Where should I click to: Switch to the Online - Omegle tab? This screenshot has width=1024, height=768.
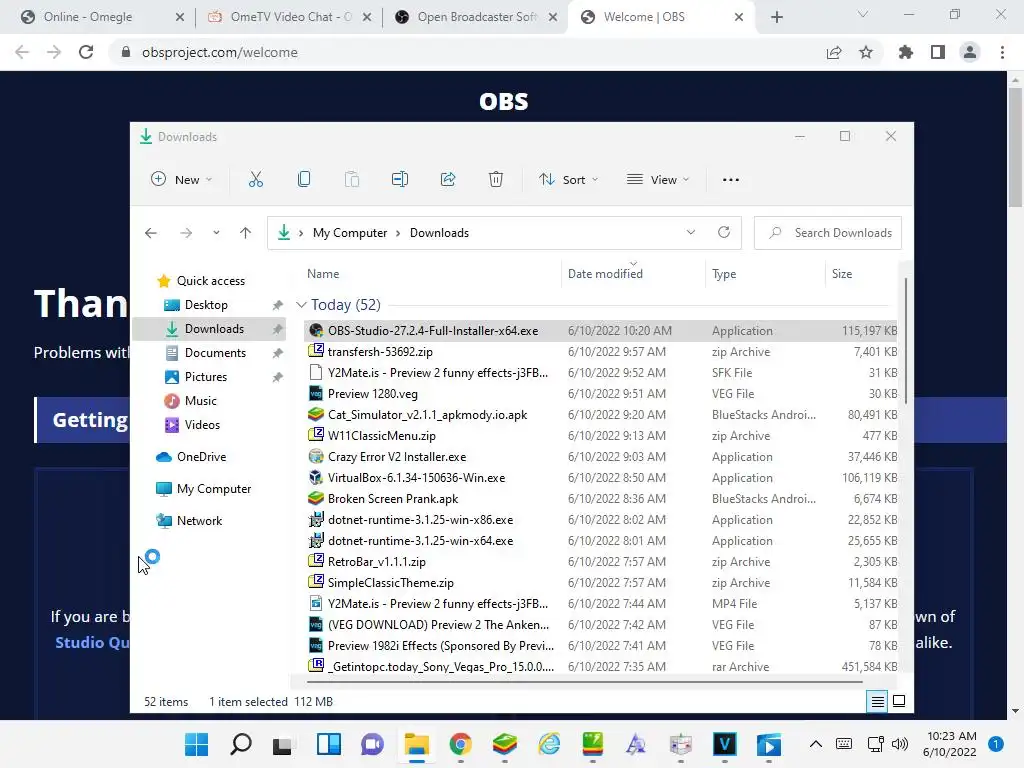(103, 17)
